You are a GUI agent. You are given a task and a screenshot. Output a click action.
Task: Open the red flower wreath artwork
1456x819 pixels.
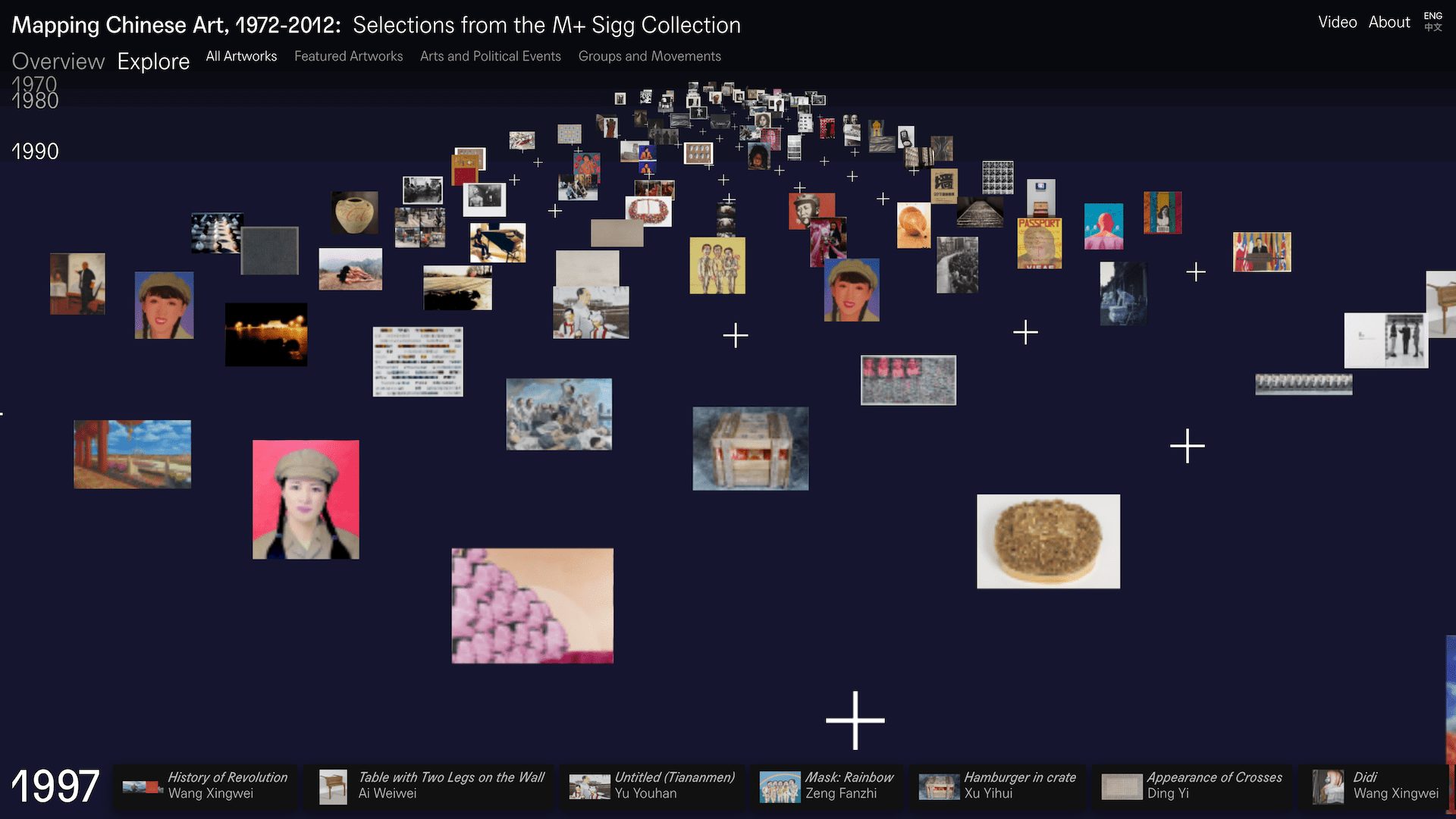[x=649, y=212]
